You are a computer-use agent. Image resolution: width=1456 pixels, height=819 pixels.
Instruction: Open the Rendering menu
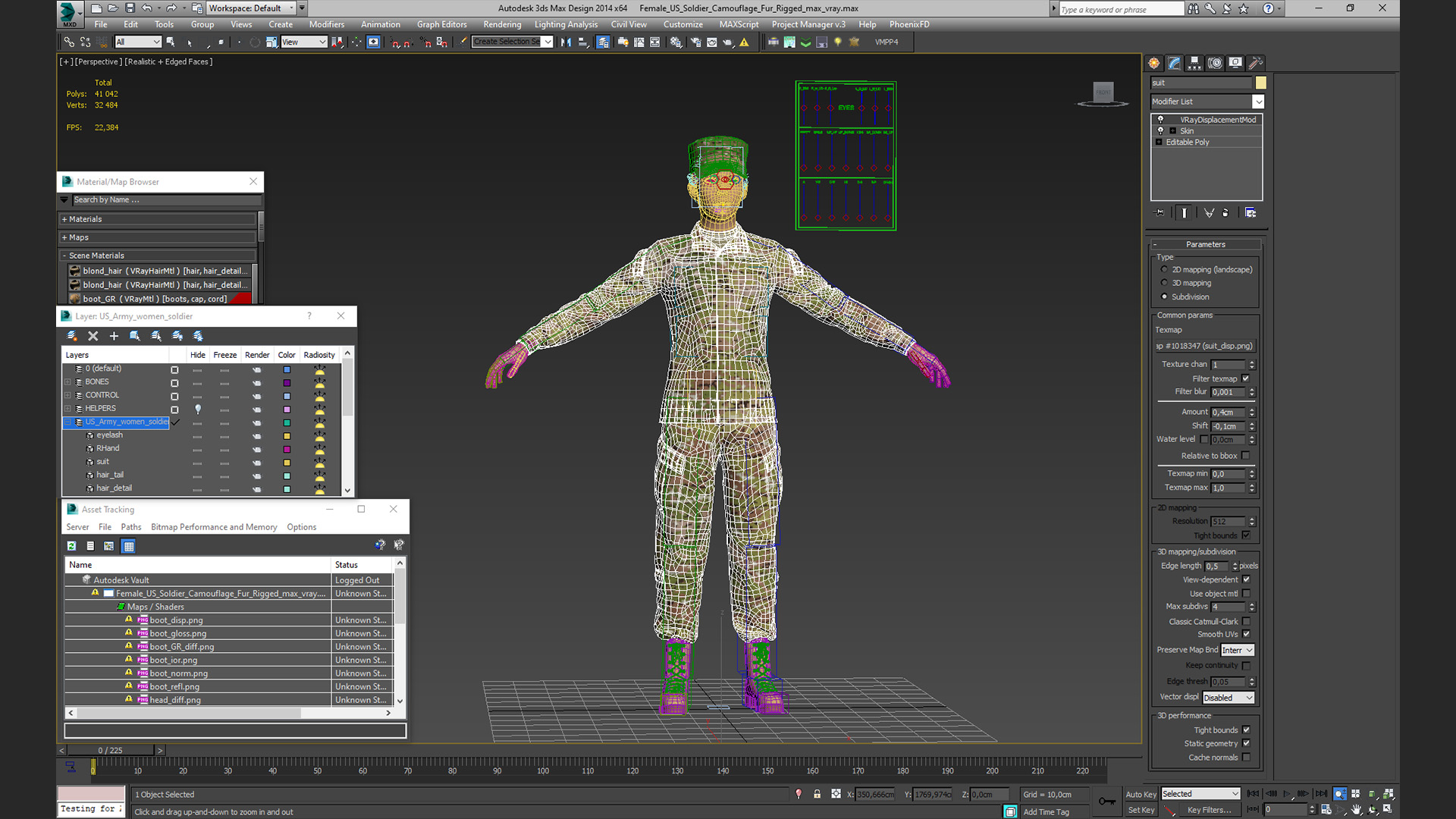(502, 24)
